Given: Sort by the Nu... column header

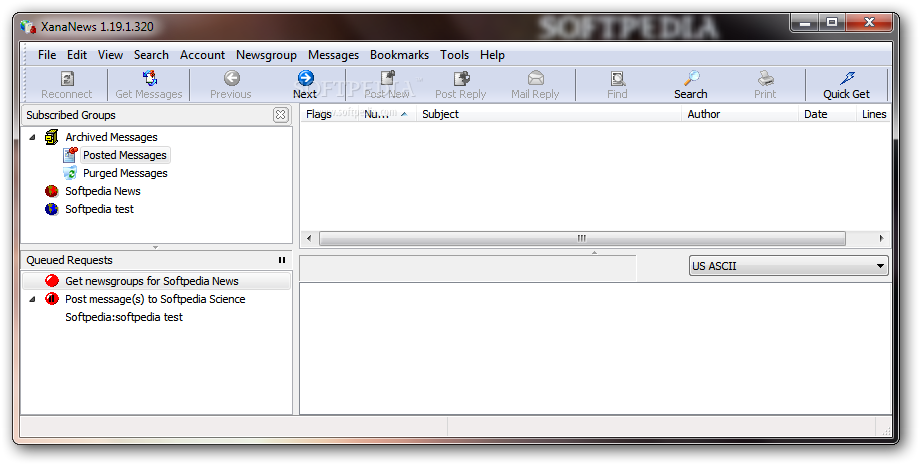Looking at the screenshot, I should [387, 114].
